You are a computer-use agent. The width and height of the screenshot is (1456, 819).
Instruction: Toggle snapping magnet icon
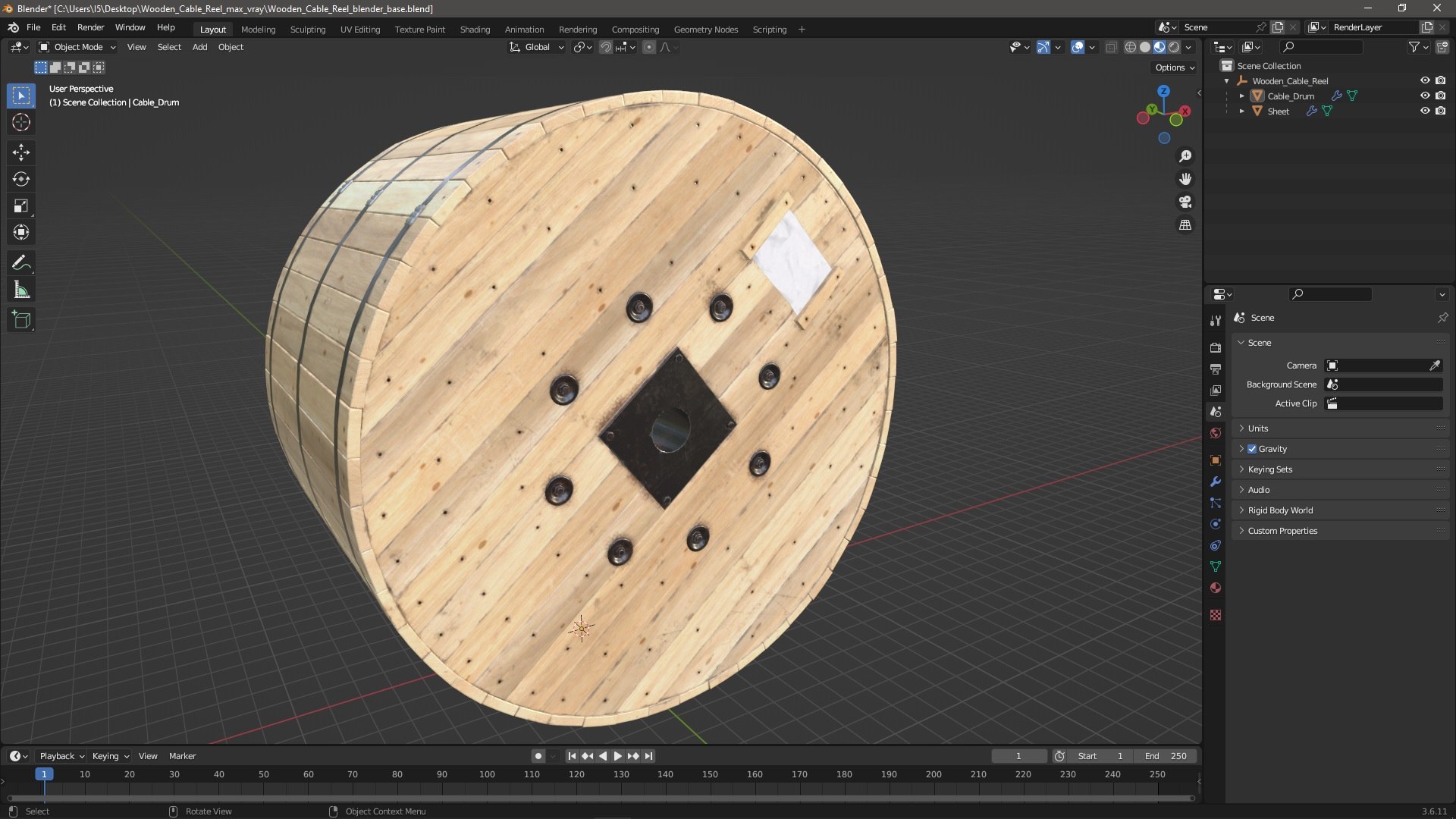606,47
